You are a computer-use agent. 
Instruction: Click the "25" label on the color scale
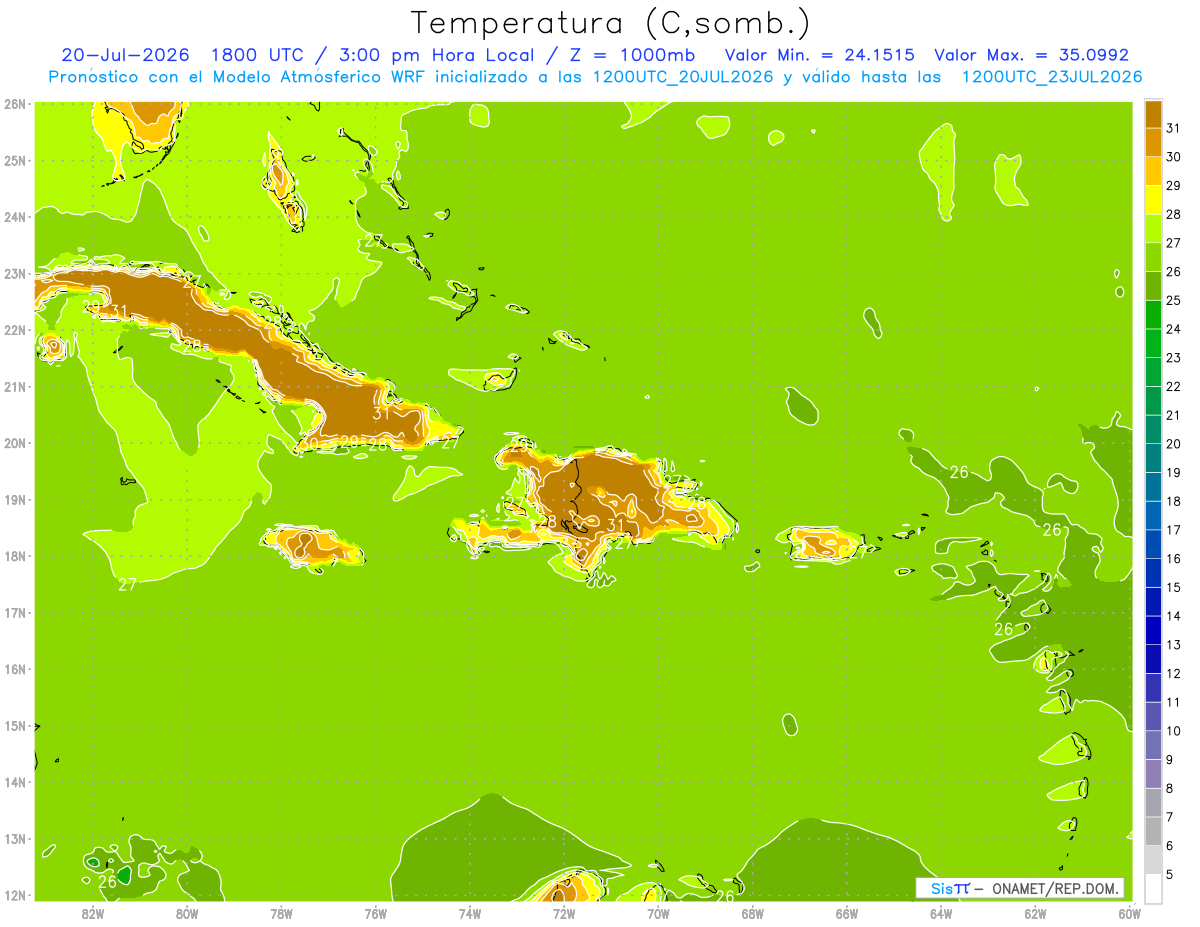pyautogui.click(x=1173, y=300)
